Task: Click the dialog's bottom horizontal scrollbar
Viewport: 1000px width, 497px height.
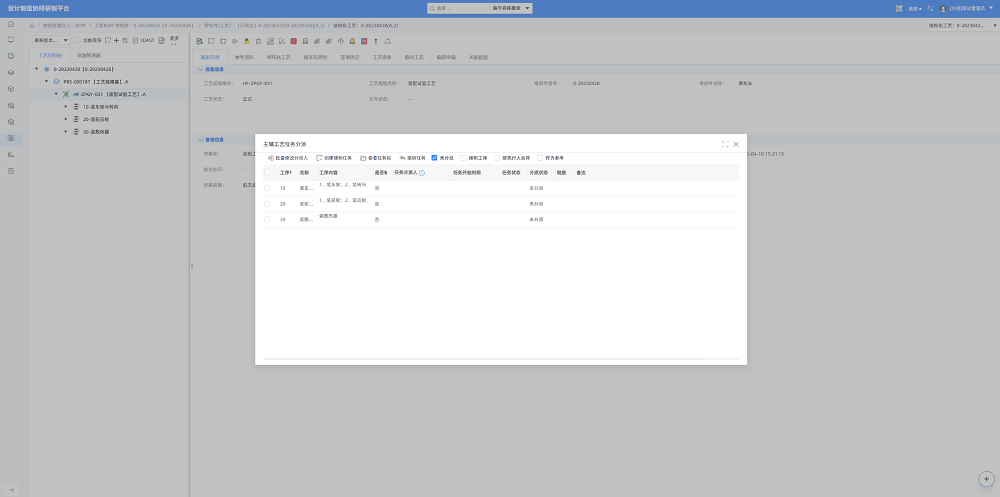Action: (x=501, y=359)
